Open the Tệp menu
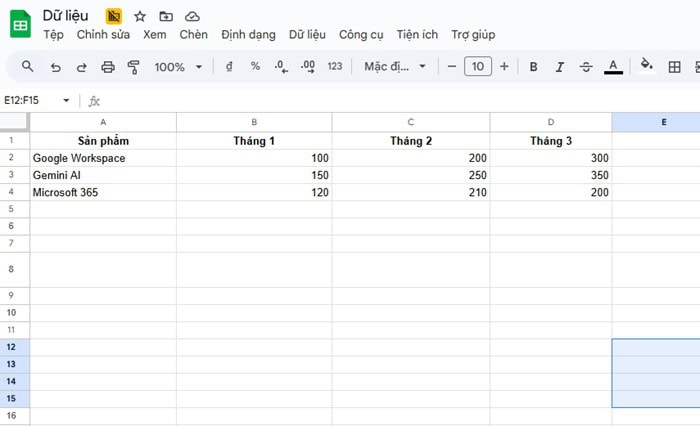The image size is (700, 426). pos(53,34)
